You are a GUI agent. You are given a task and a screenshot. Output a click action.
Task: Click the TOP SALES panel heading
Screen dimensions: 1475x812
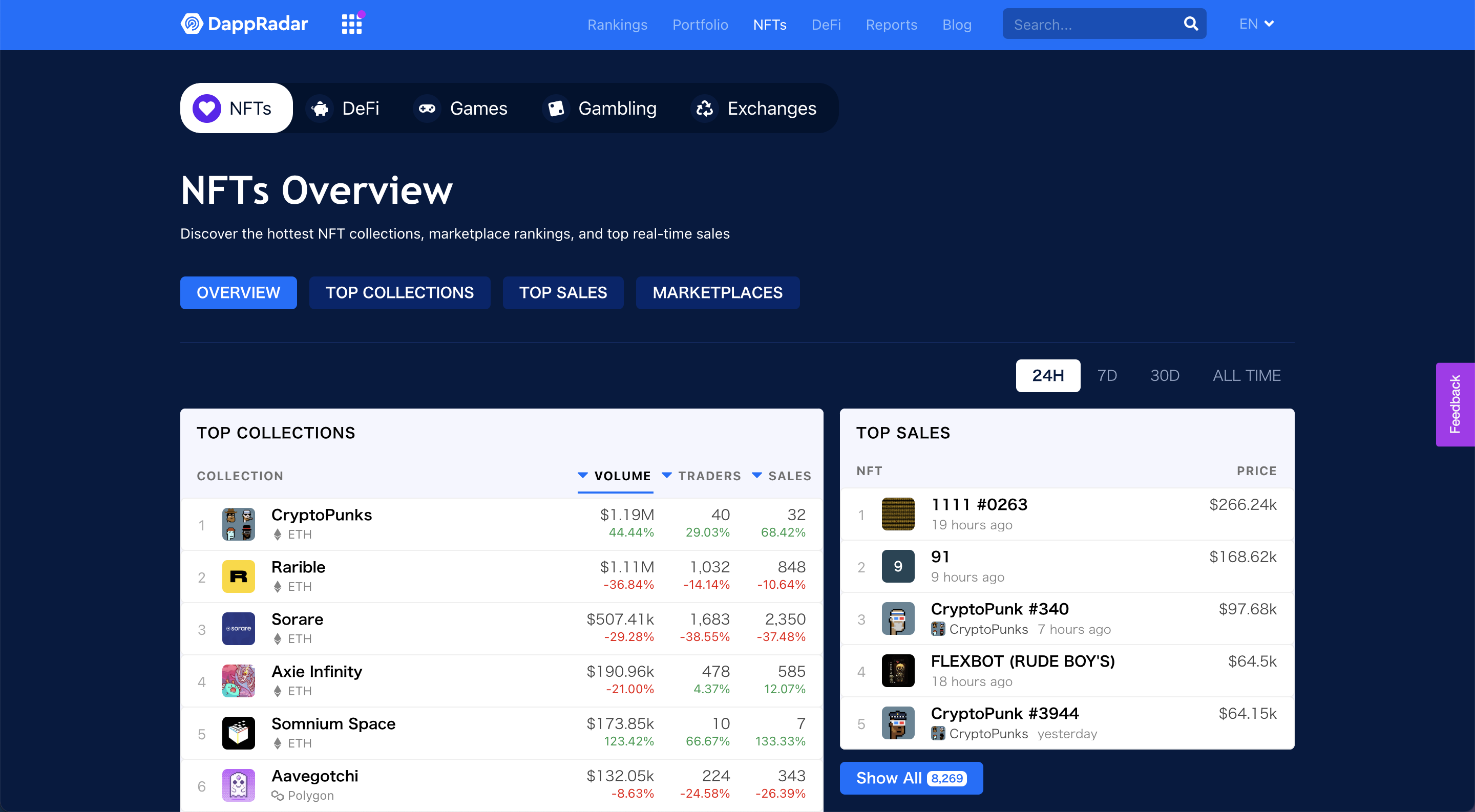click(903, 433)
